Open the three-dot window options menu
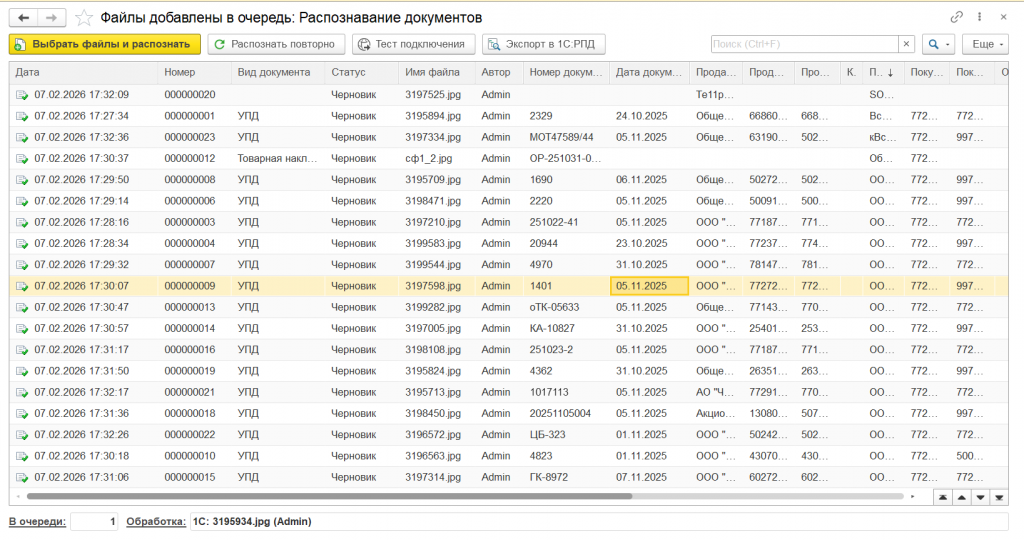The image size is (1024, 540). click(x=980, y=17)
